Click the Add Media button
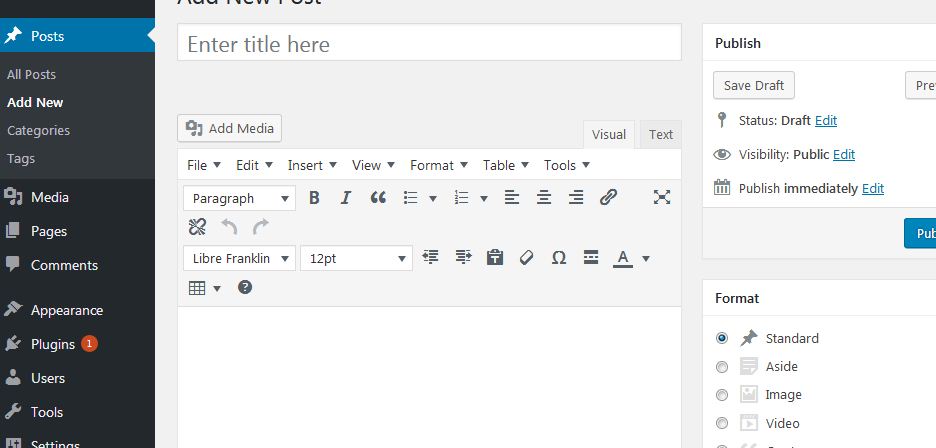 (x=229, y=128)
